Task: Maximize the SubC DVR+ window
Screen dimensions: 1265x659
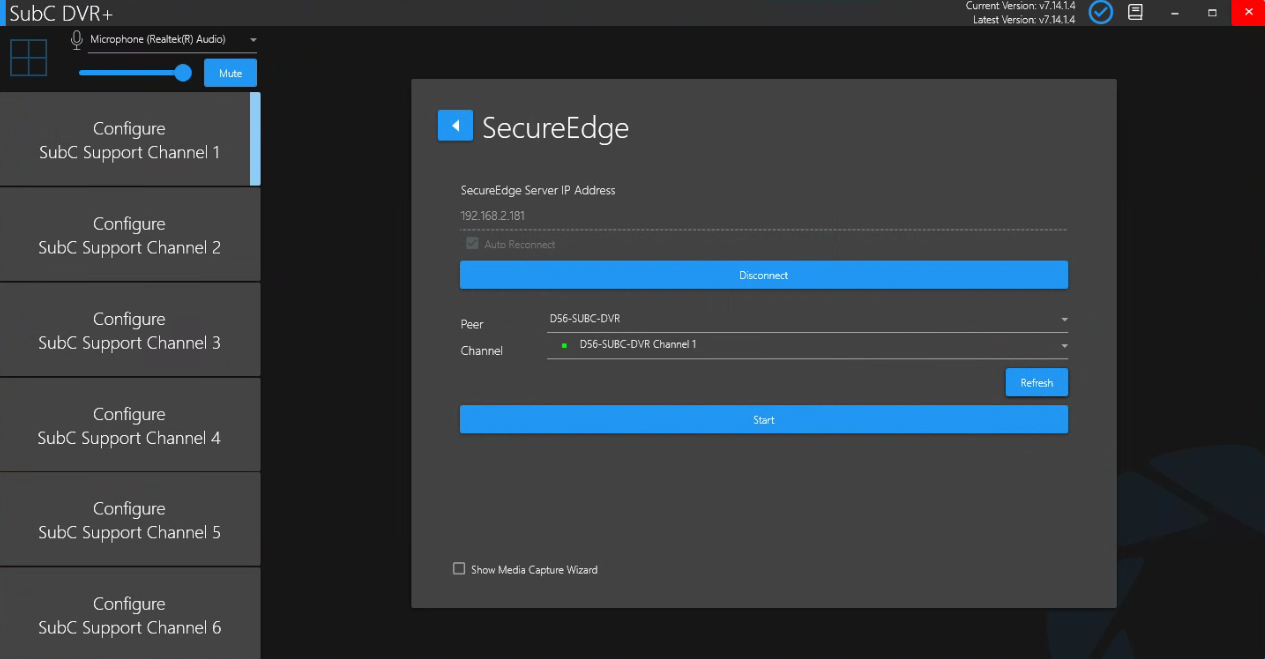Action: pos(1211,12)
